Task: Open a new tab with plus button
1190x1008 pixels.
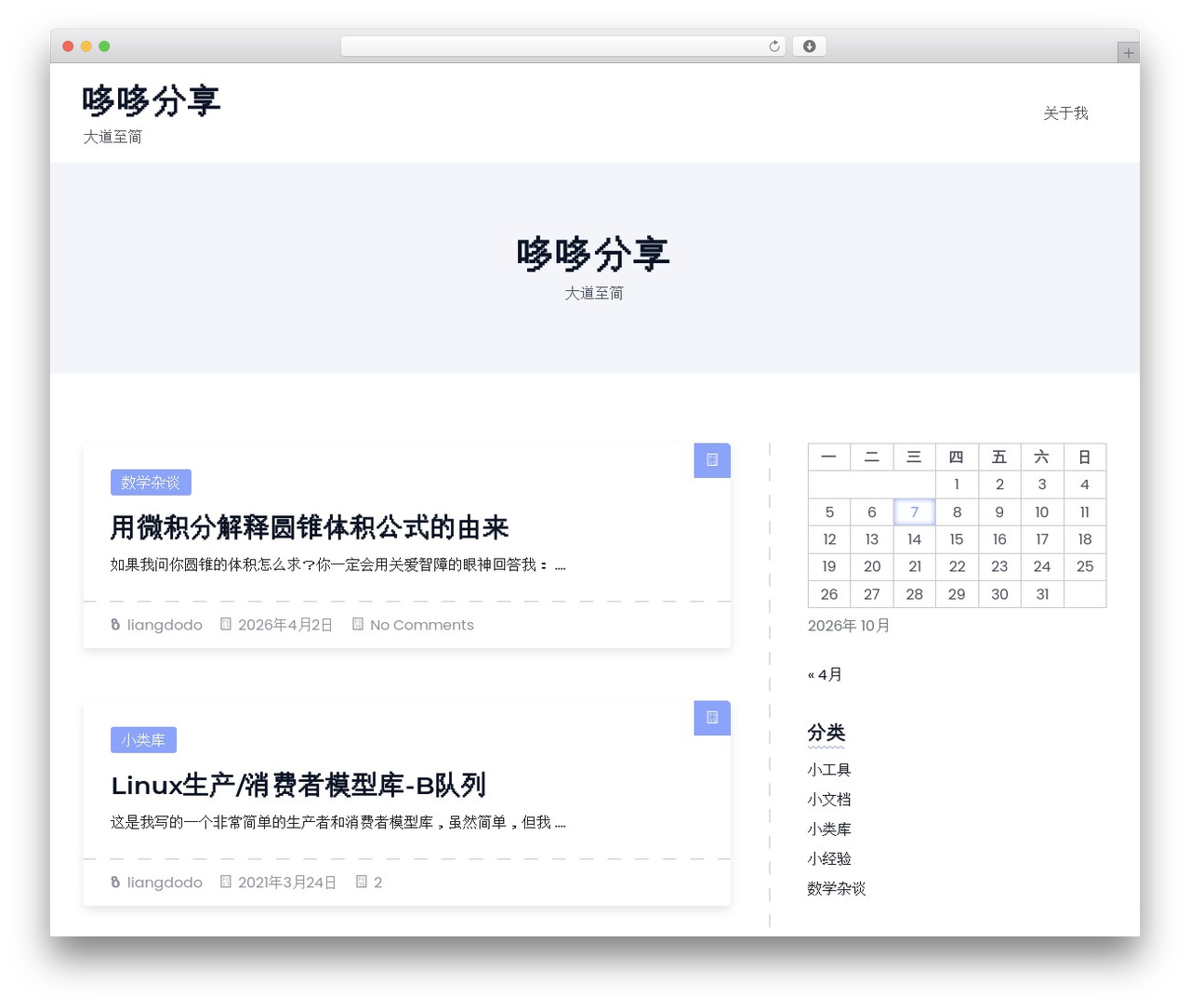Action: [x=1128, y=53]
